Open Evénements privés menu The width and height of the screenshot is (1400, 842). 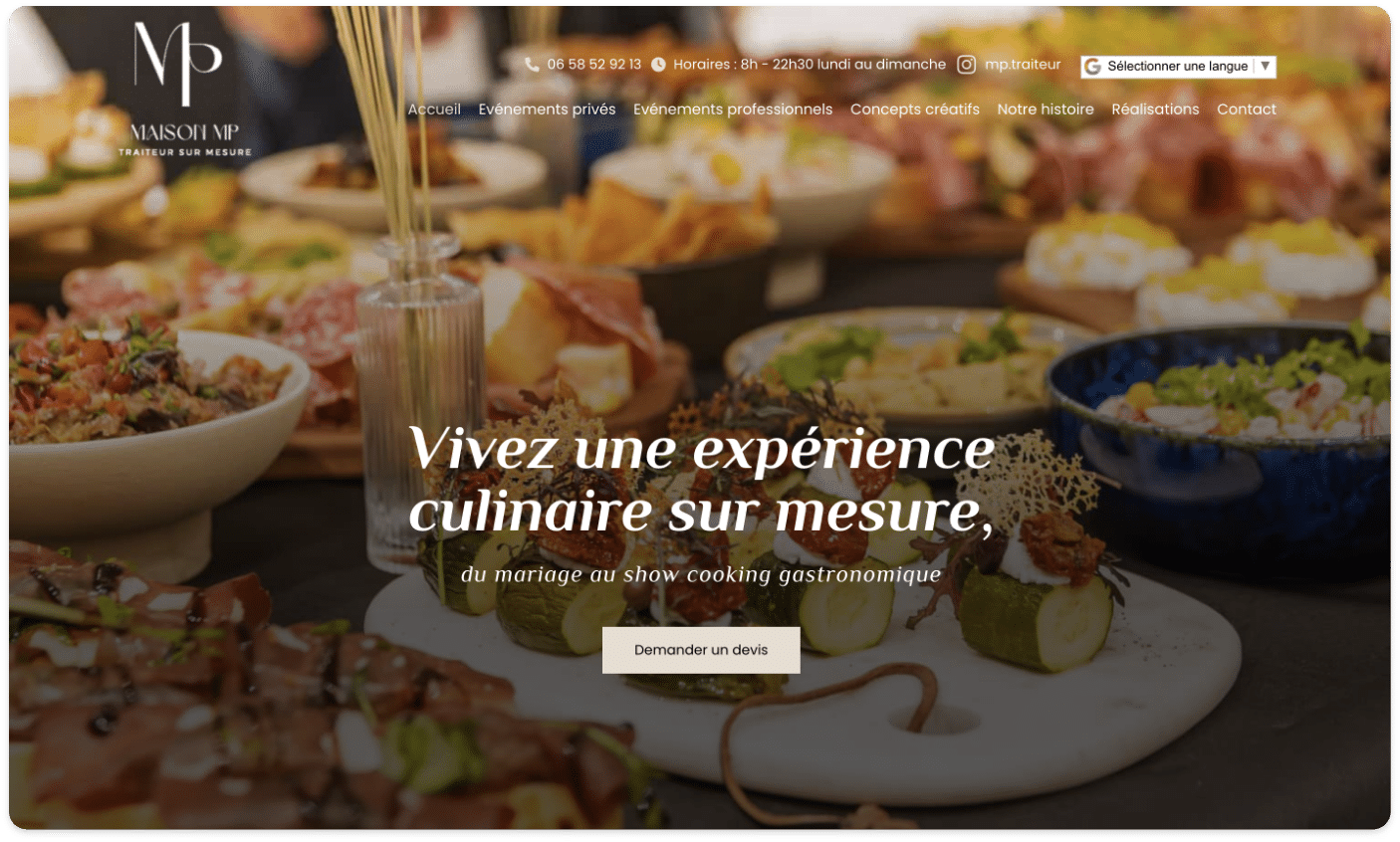click(547, 109)
